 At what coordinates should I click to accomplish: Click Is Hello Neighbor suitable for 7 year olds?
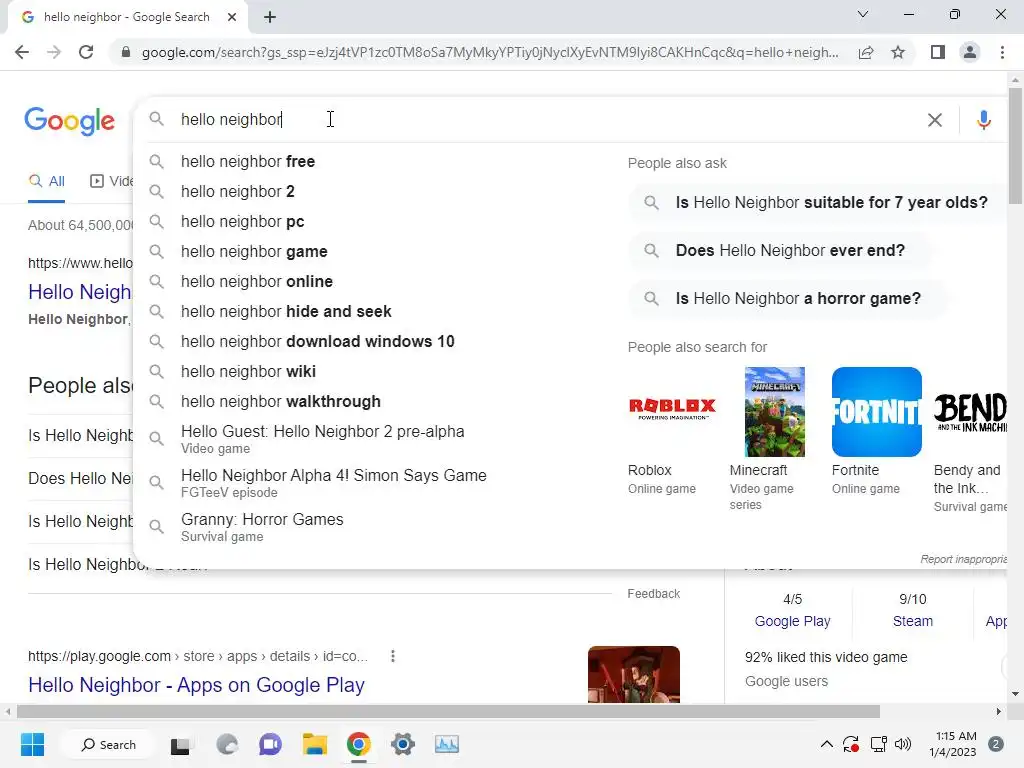(819, 202)
